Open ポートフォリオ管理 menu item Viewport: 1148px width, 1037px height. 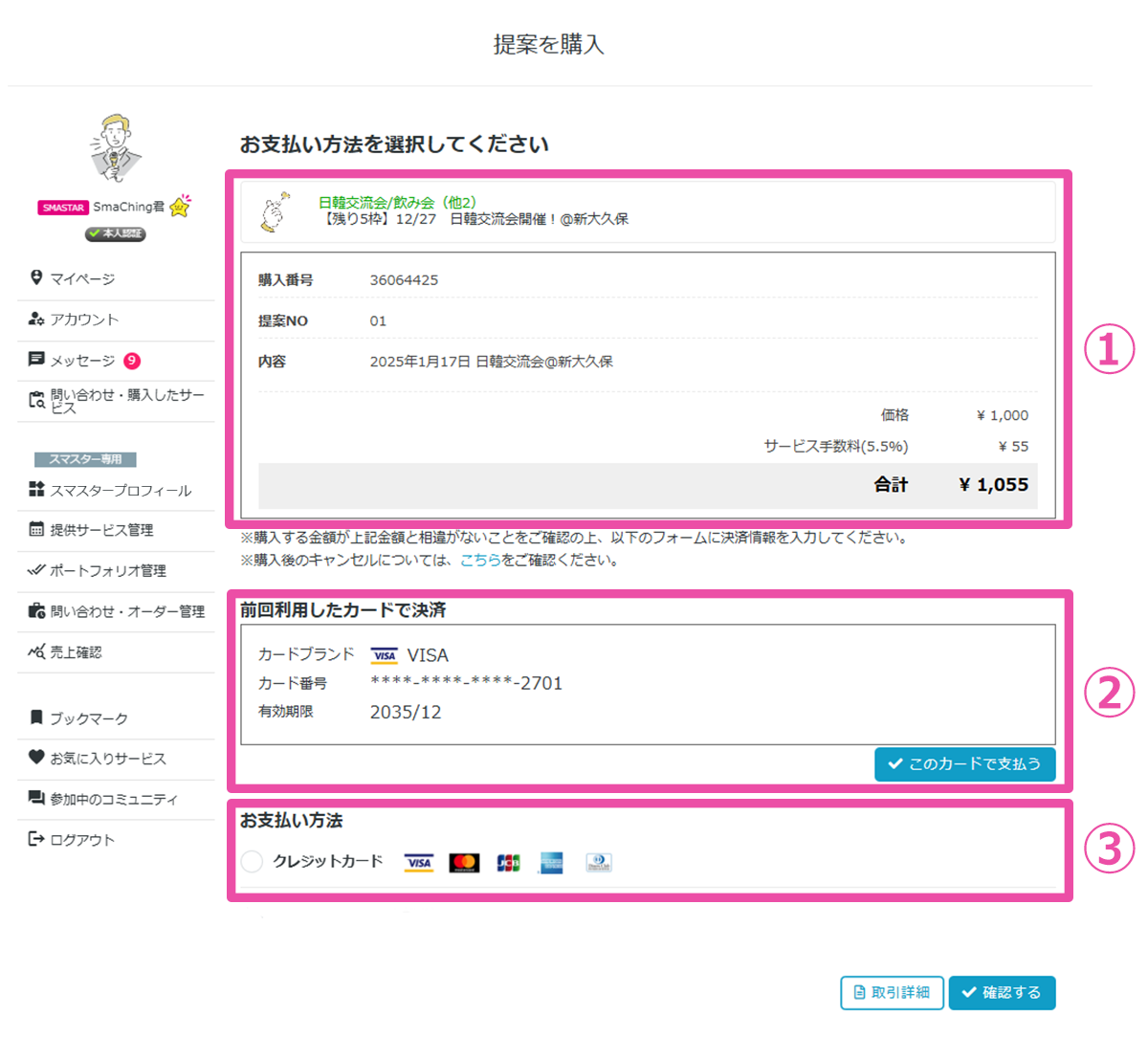[x=107, y=570]
